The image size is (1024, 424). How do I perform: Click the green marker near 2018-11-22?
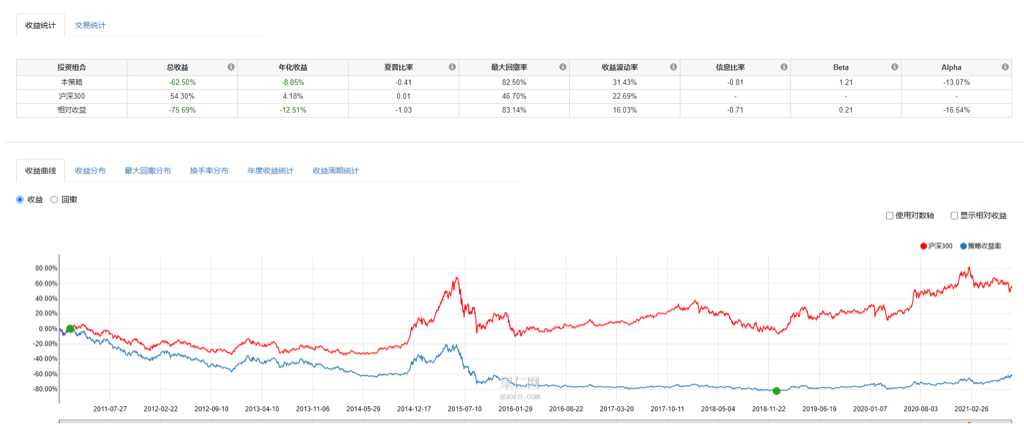(x=777, y=390)
